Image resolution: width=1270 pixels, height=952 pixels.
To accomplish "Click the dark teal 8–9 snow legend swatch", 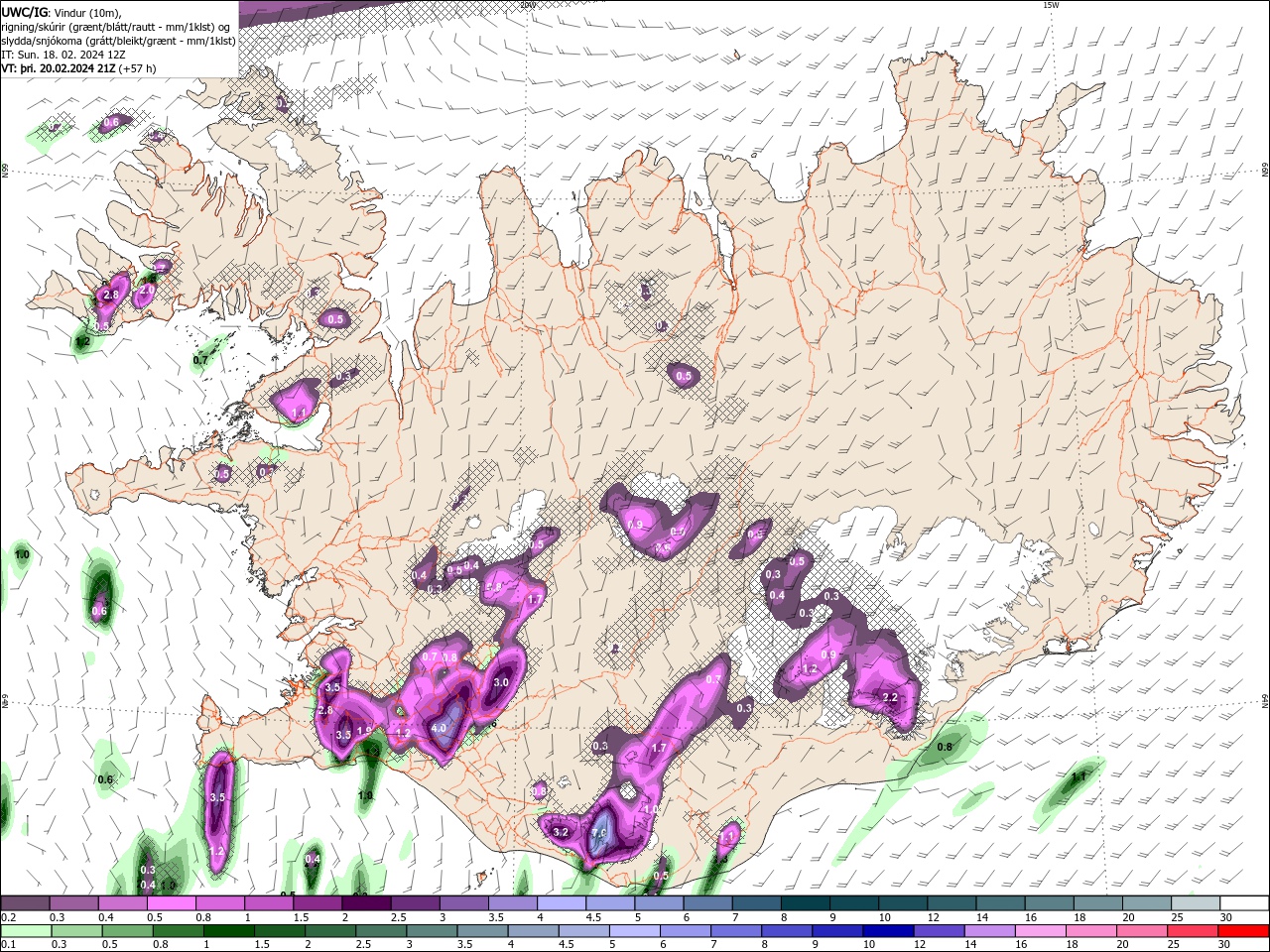I will (805, 903).
